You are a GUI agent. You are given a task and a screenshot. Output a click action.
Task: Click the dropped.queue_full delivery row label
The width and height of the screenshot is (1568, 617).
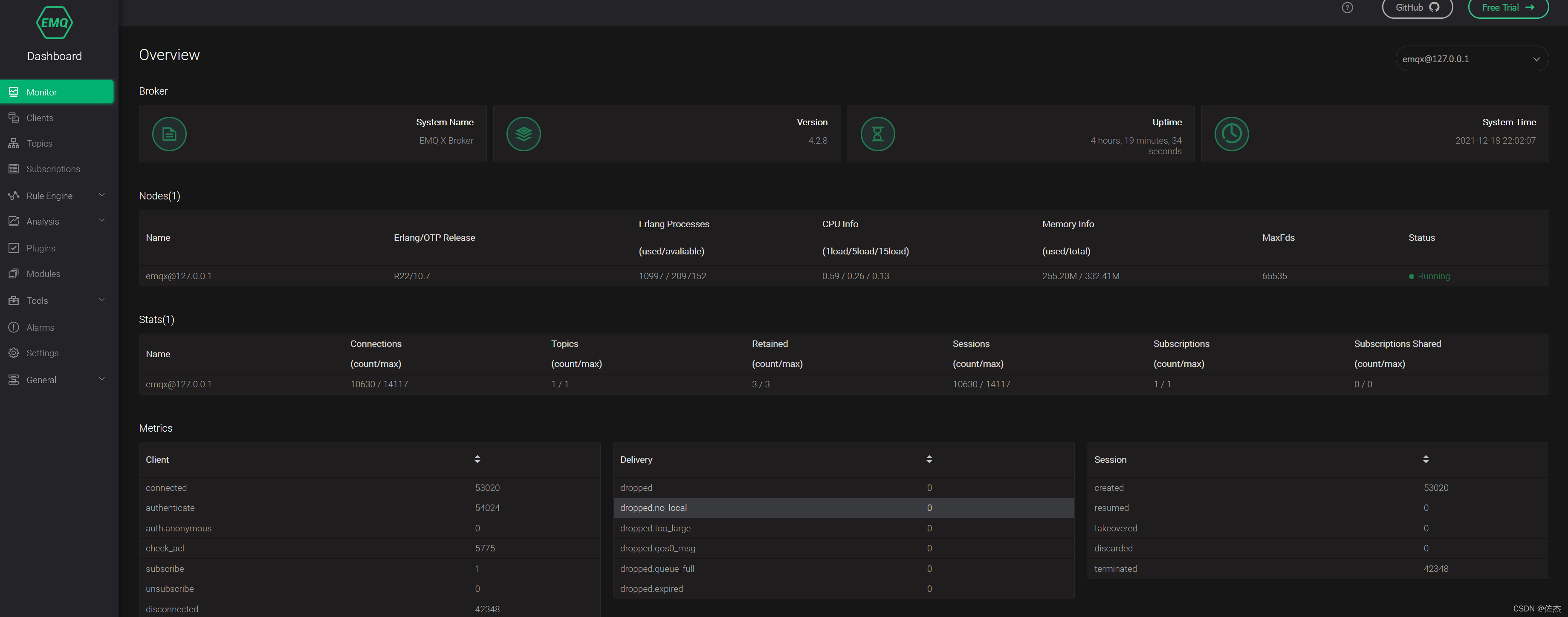(657, 568)
